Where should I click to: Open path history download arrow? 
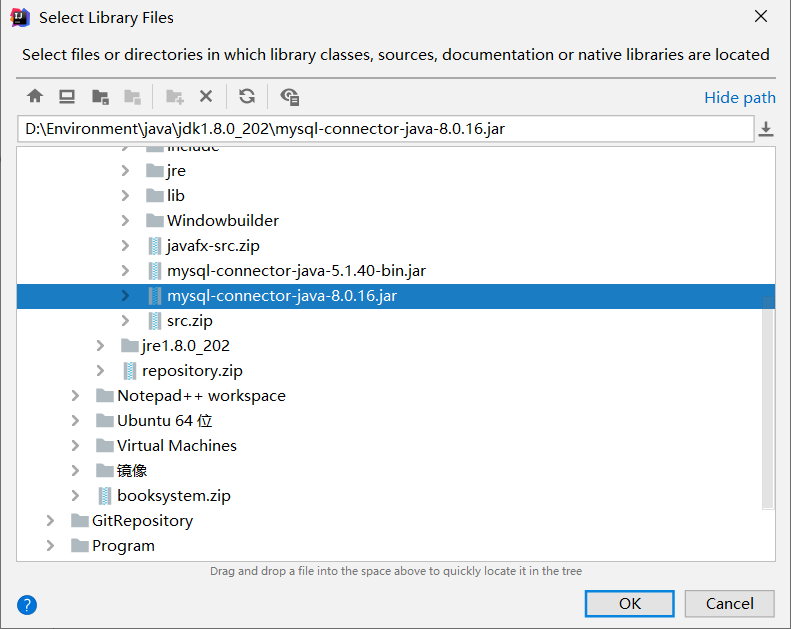766,129
